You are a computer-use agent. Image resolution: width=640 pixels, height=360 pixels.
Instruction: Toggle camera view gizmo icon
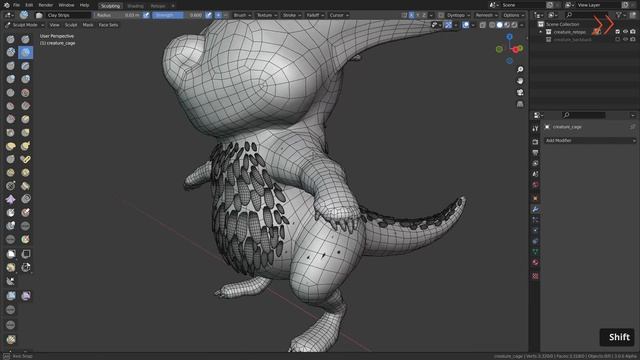point(520,93)
